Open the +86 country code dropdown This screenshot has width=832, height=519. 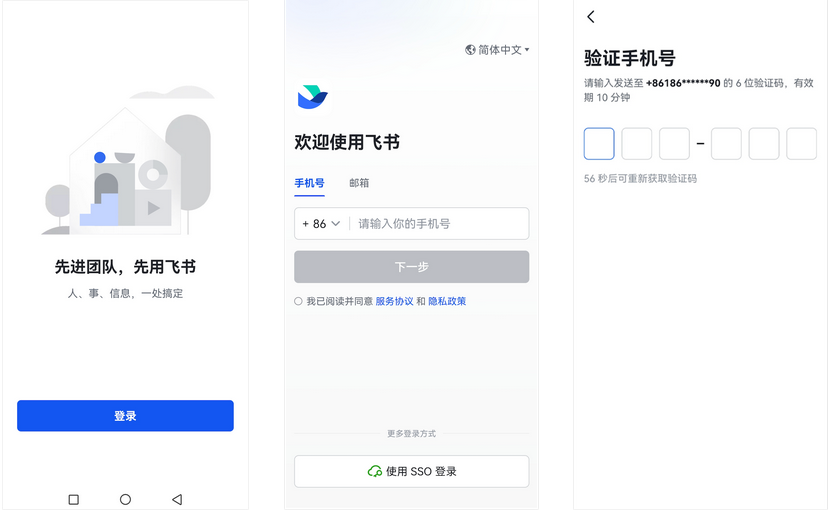[321, 224]
